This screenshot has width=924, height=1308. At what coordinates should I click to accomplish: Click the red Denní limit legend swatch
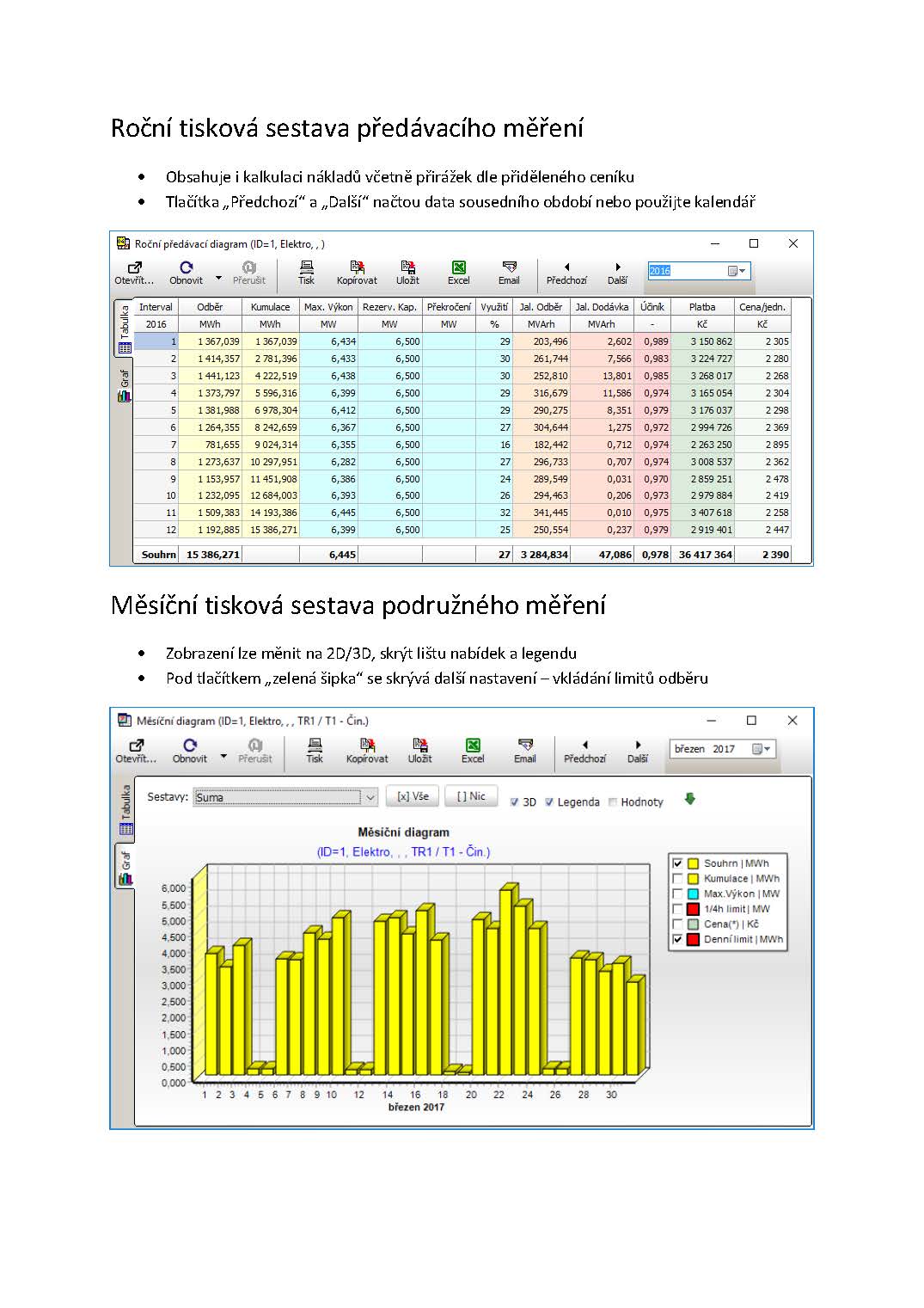(x=693, y=940)
